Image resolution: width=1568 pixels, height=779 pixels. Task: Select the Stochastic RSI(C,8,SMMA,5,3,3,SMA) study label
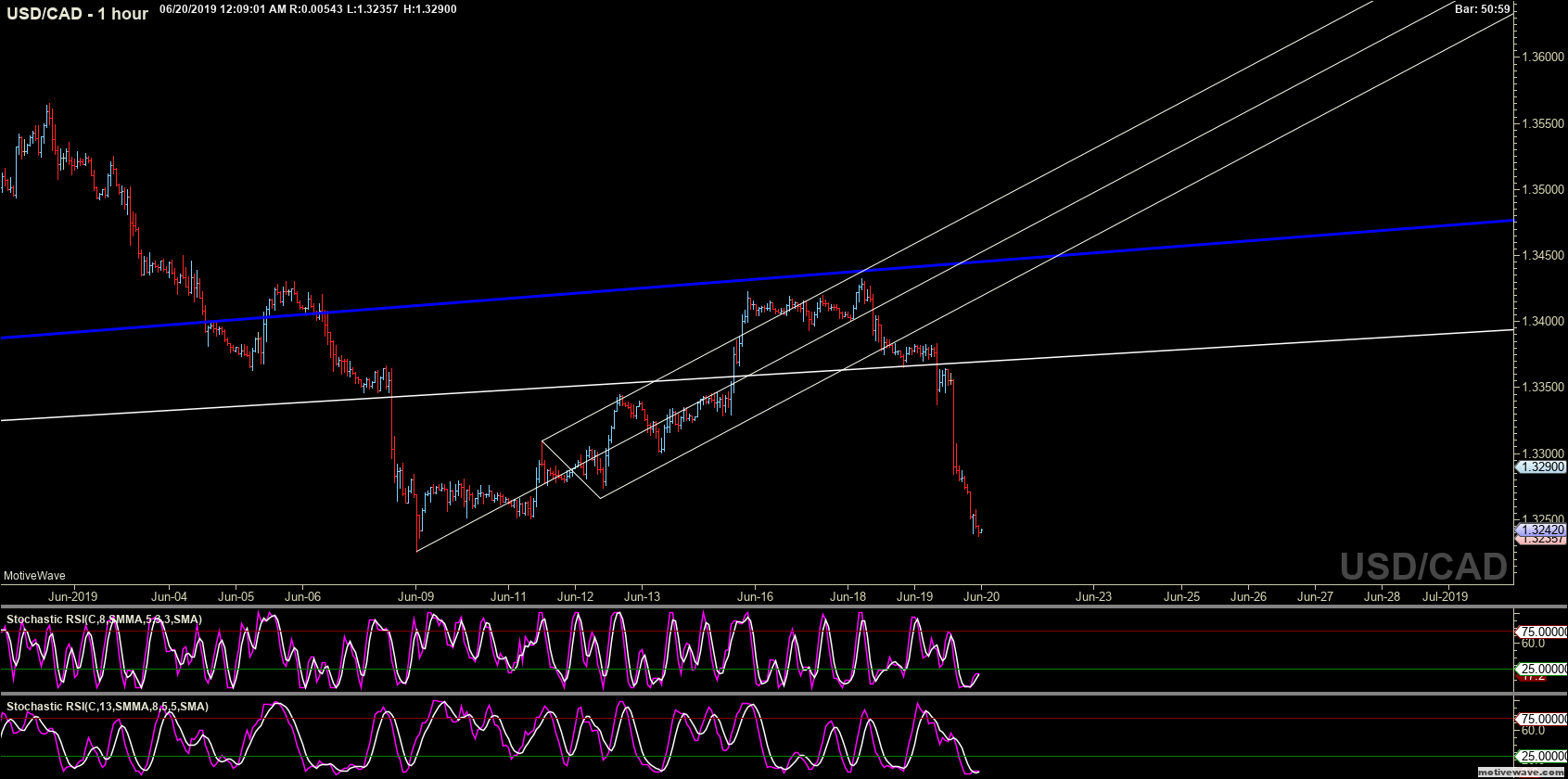pos(104,619)
